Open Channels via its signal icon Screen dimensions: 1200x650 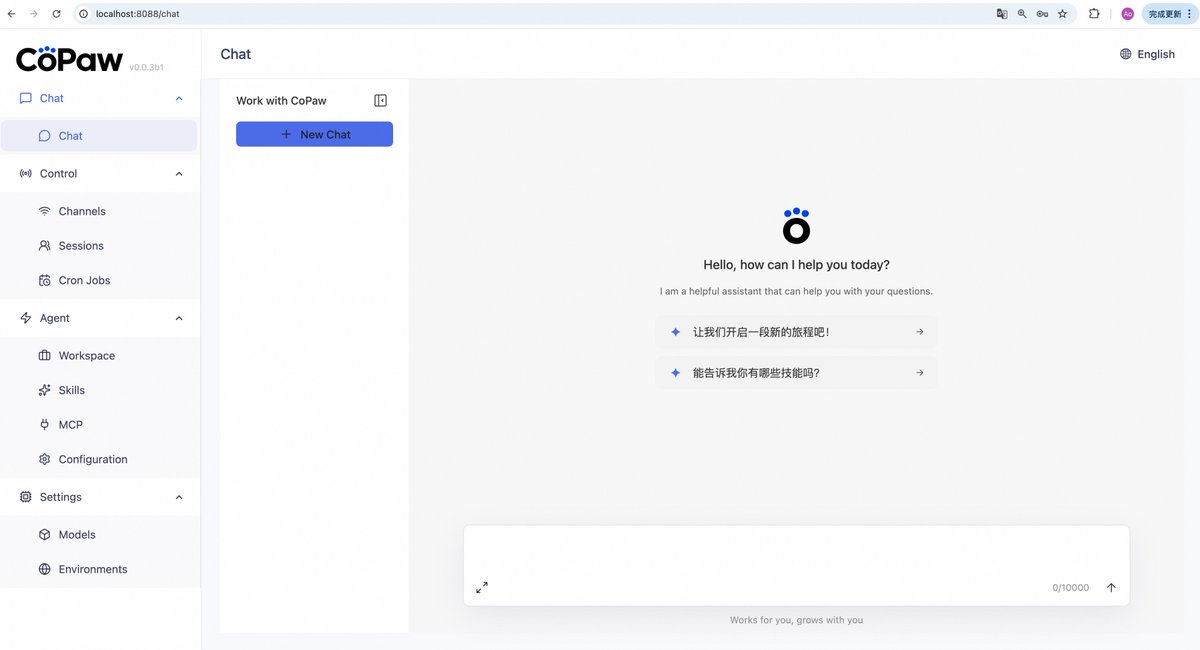point(44,211)
